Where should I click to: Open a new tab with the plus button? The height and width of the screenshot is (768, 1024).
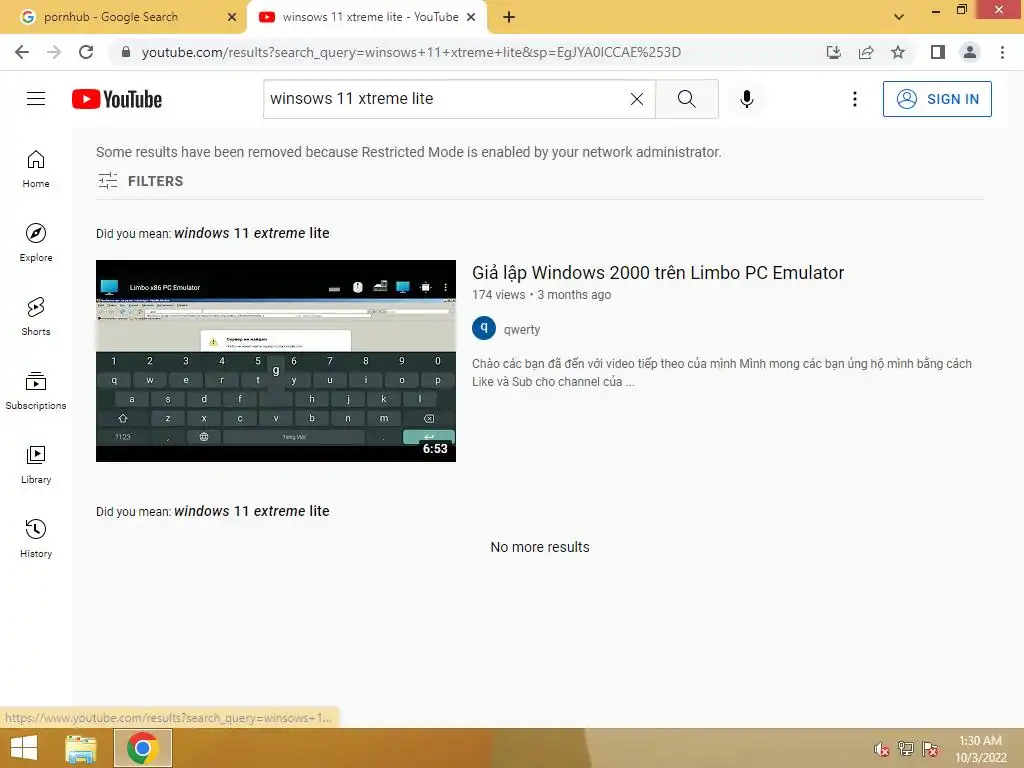click(x=509, y=18)
